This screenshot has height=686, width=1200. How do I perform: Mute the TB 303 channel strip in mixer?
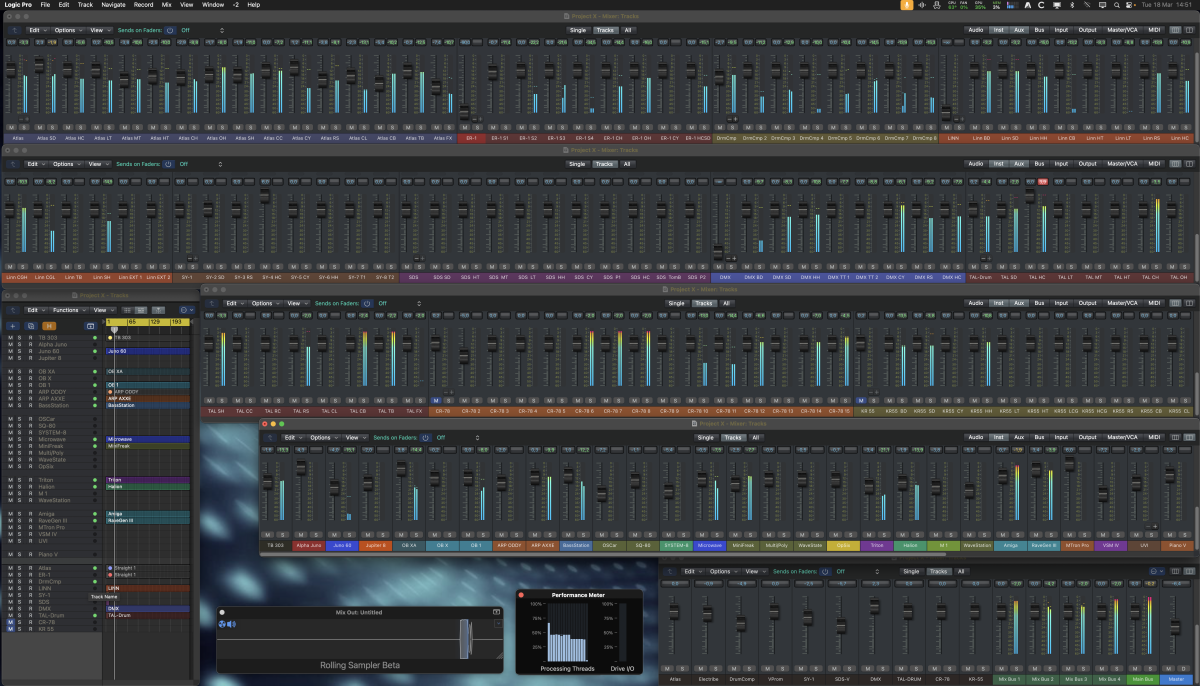pyautogui.click(x=268, y=535)
